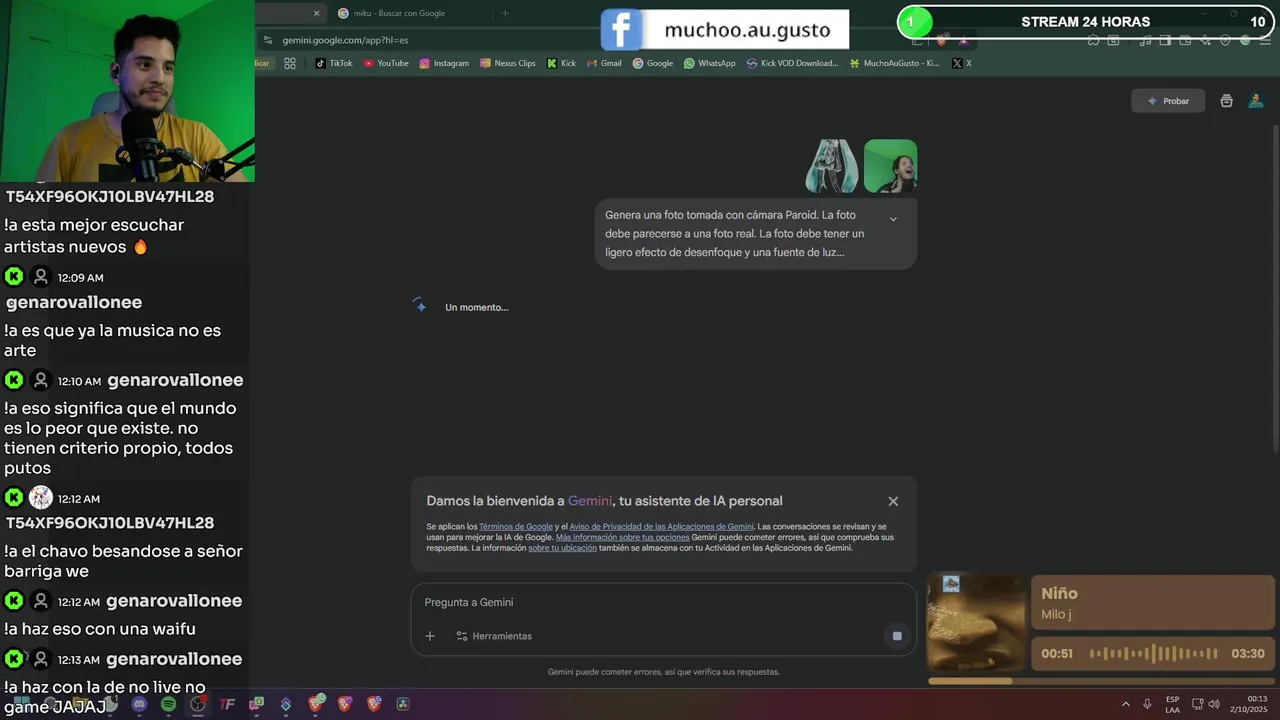Open Términos de Google link

click(x=516, y=526)
